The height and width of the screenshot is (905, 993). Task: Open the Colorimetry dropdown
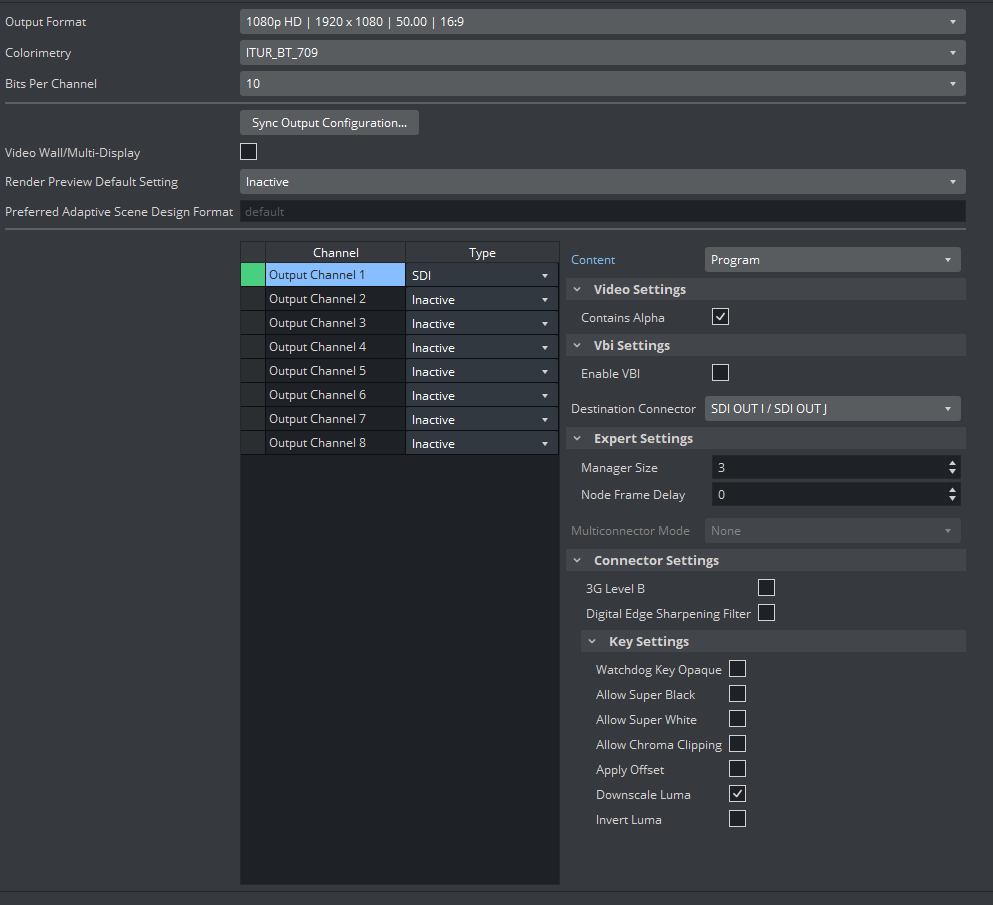602,53
